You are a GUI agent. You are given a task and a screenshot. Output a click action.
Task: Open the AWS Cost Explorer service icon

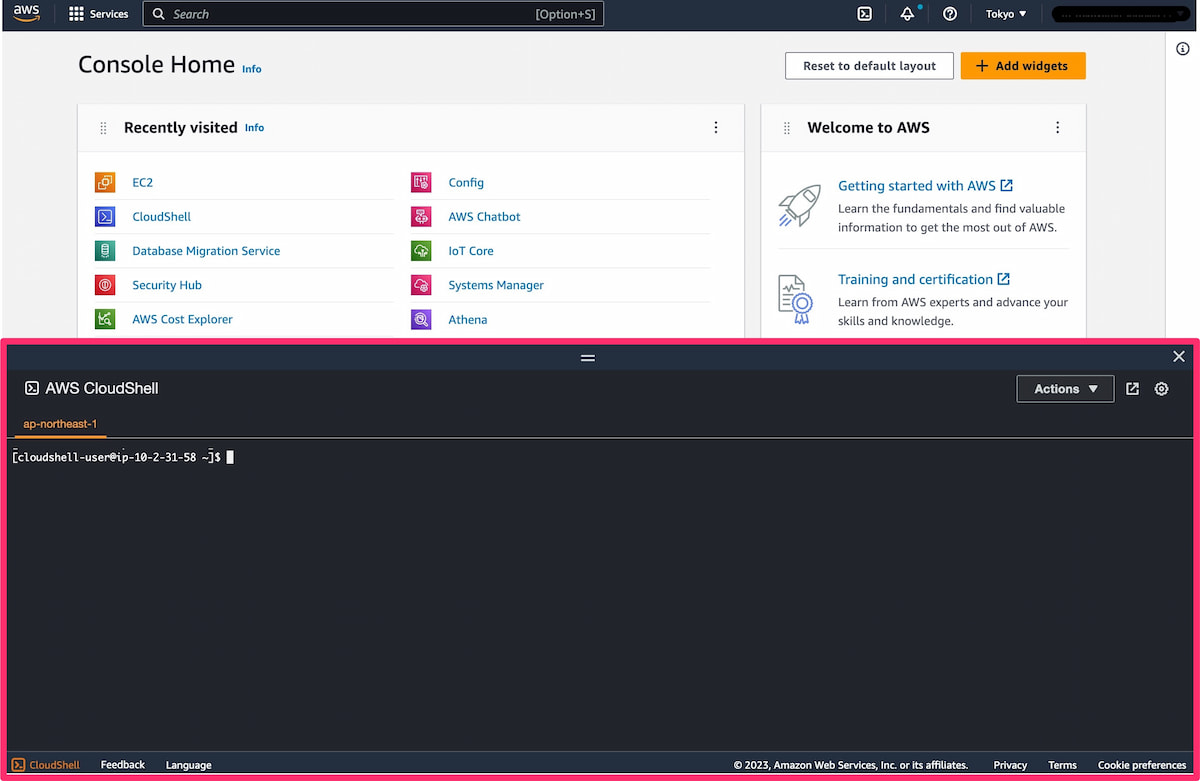[104, 319]
